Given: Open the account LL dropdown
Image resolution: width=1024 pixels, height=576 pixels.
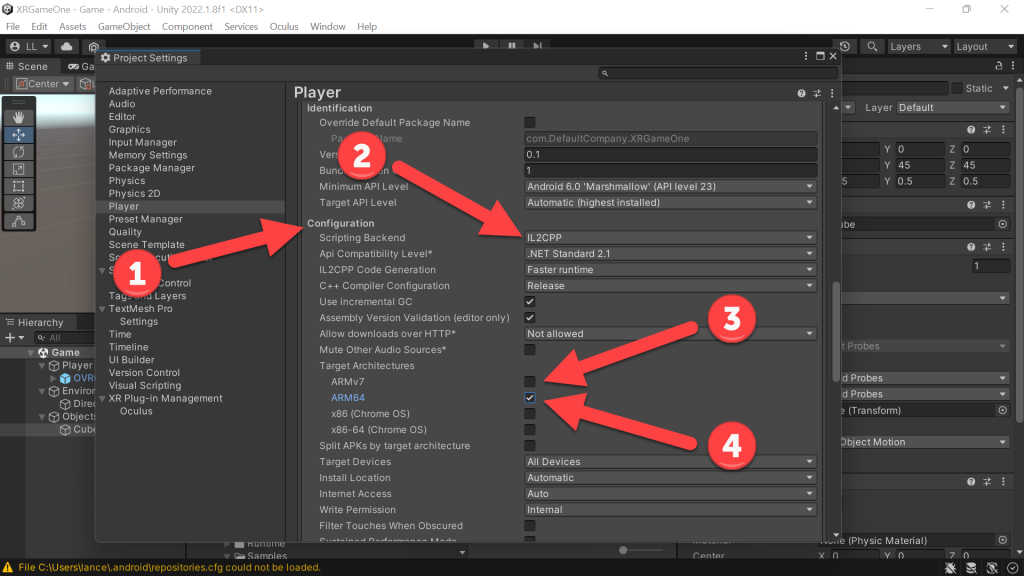Looking at the screenshot, I should tap(29, 46).
